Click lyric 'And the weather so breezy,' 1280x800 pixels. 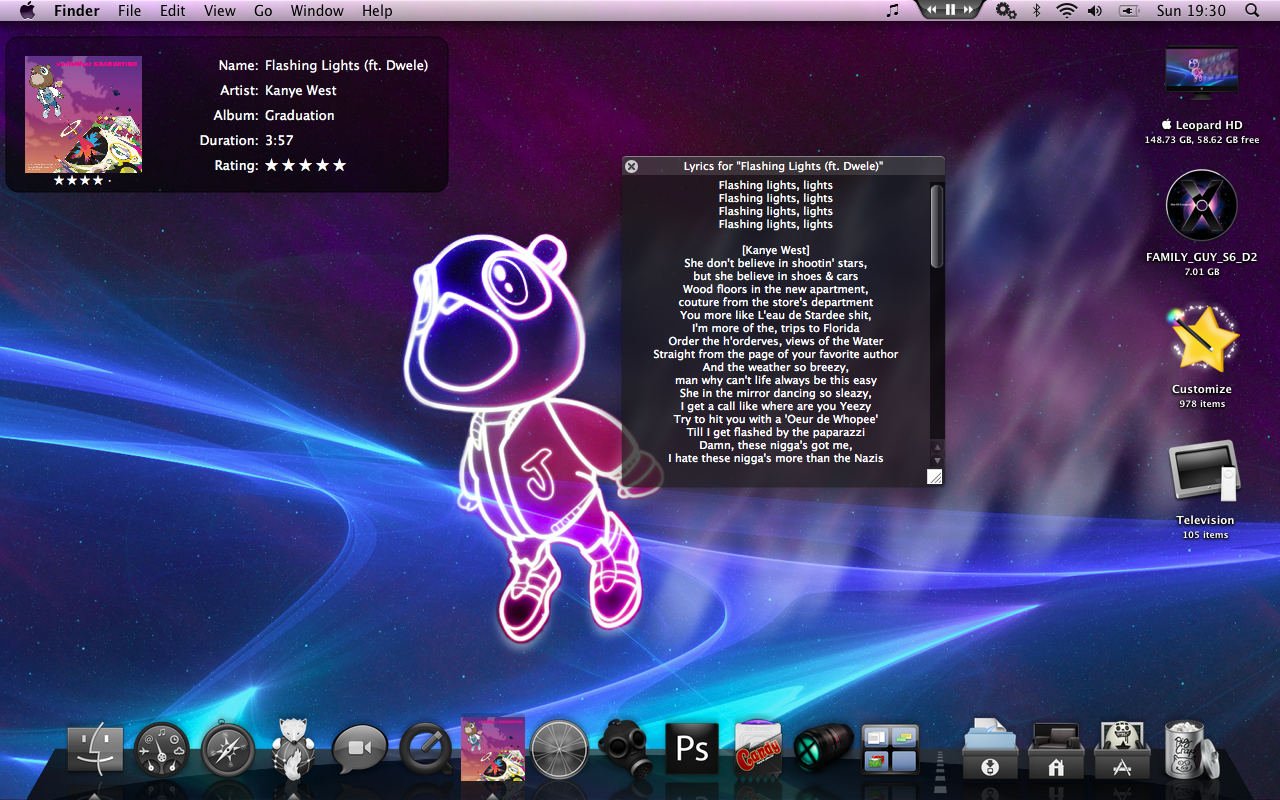(776, 367)
